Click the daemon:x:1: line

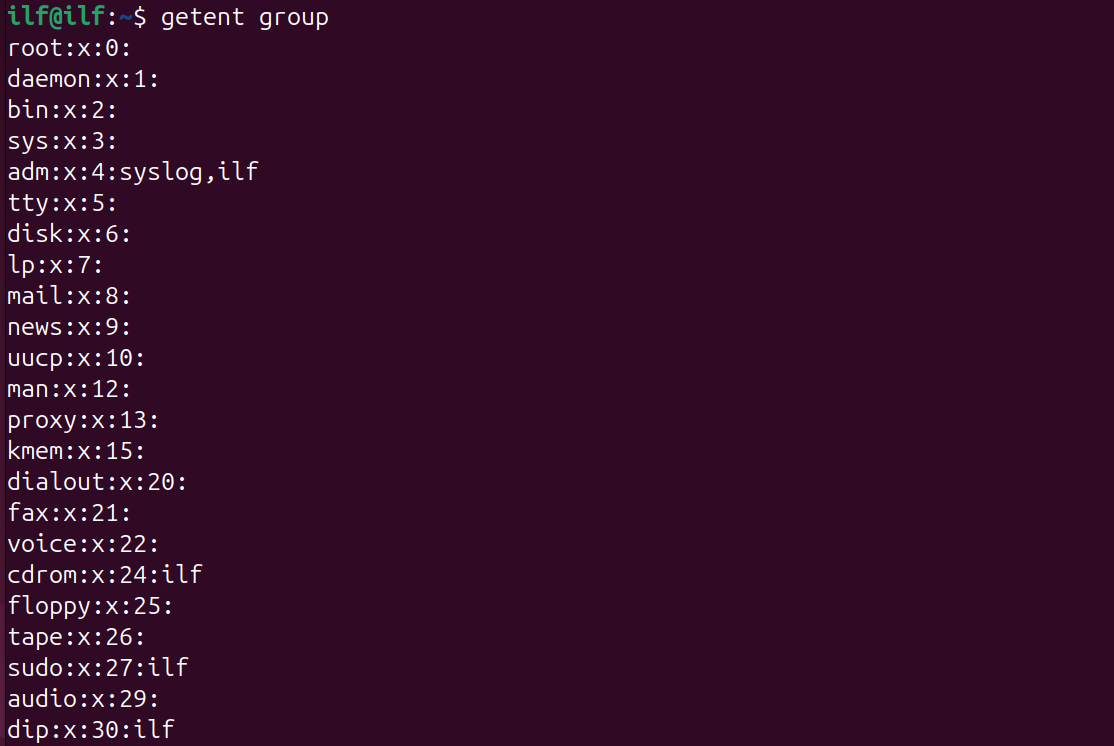83,79
